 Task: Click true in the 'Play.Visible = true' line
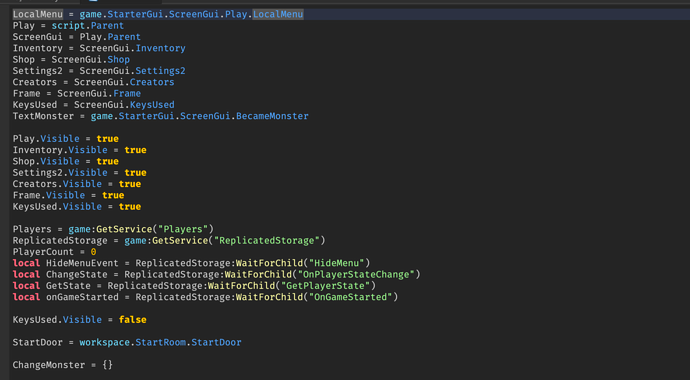click(x=107, y=139)
